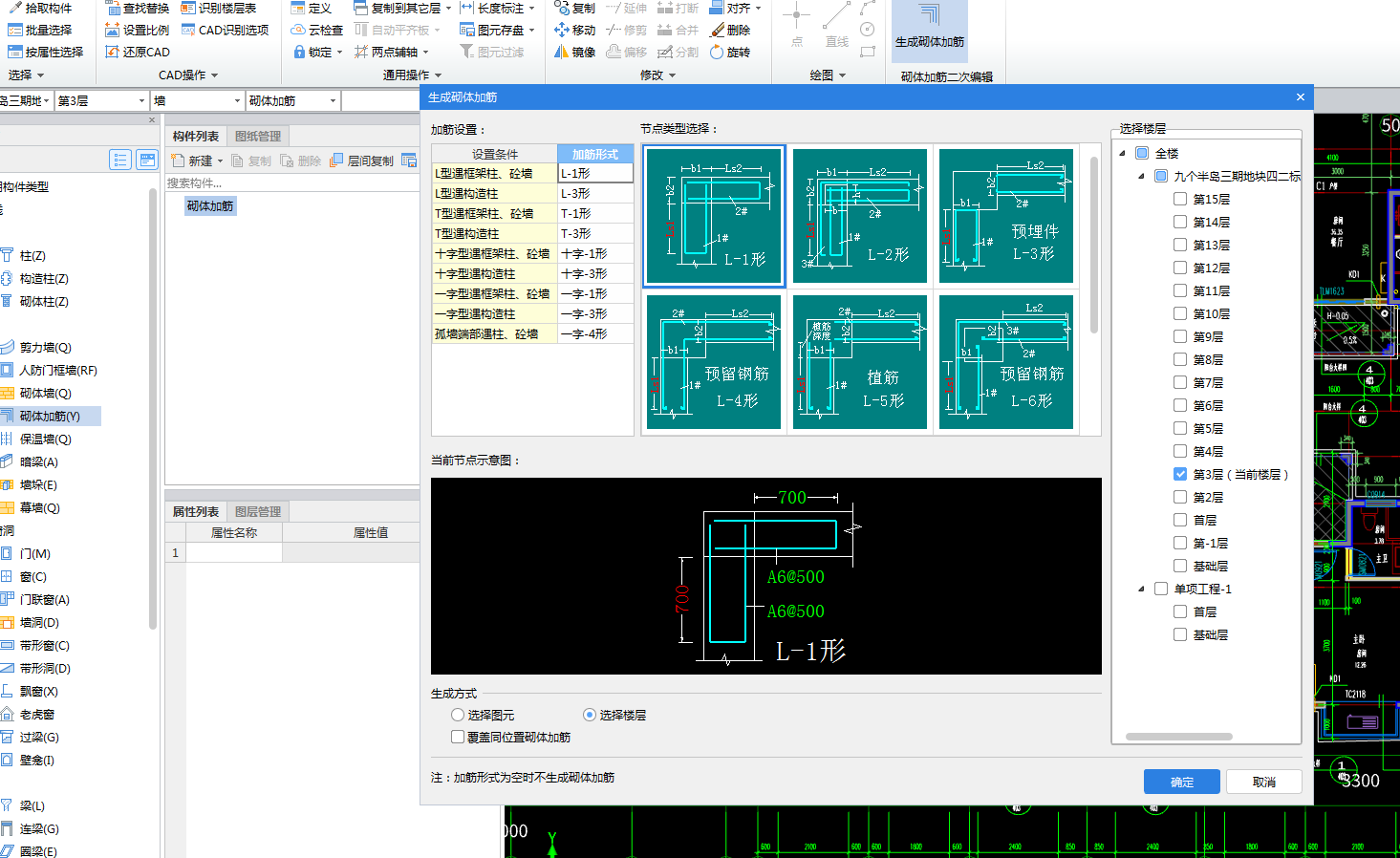Image resolution: width=1400 pixels, height=858 pixels.
Task: Switch to 构件列表 tab
Action: click(196, 136)
